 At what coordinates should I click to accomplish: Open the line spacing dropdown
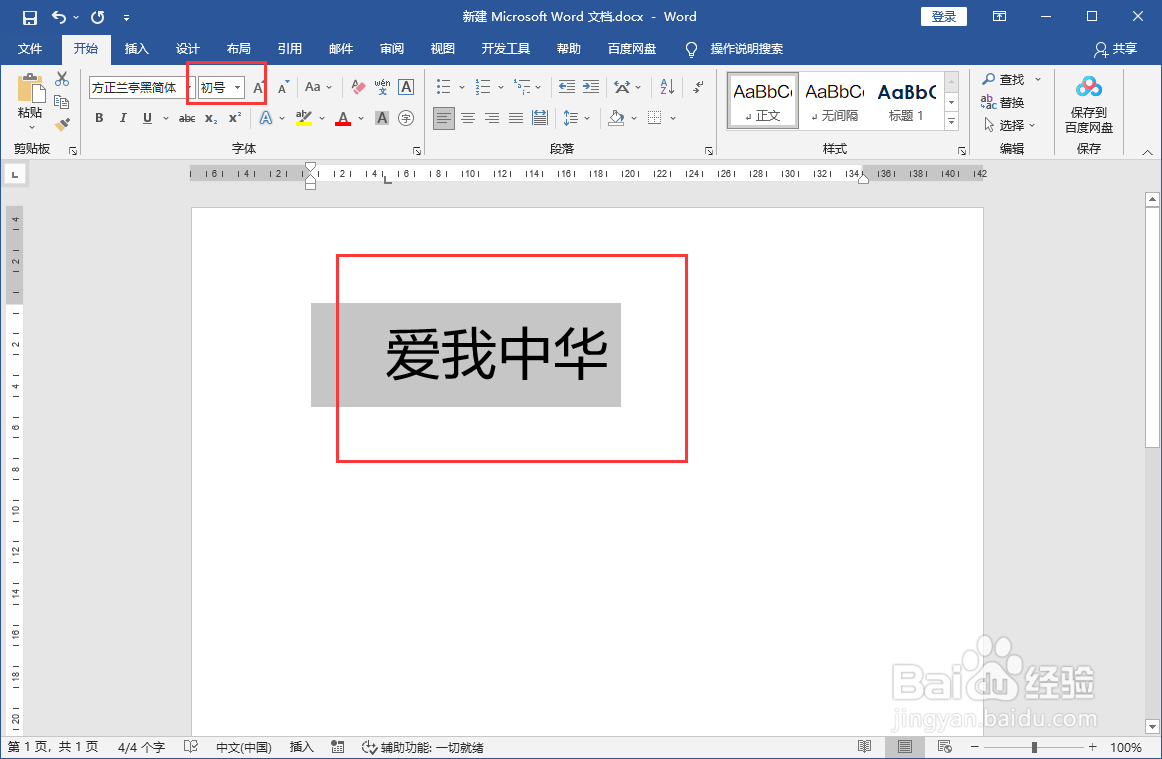tap(577, 117)
